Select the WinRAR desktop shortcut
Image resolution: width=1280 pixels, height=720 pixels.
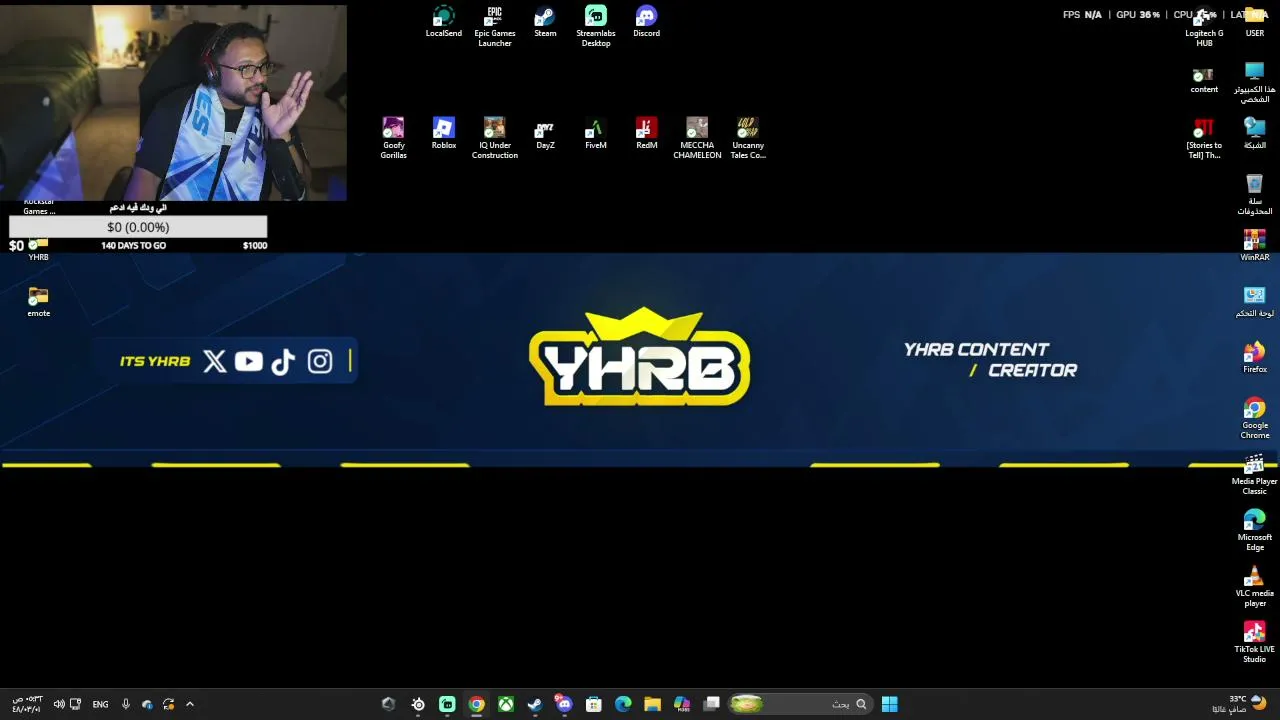(1255, 246)
